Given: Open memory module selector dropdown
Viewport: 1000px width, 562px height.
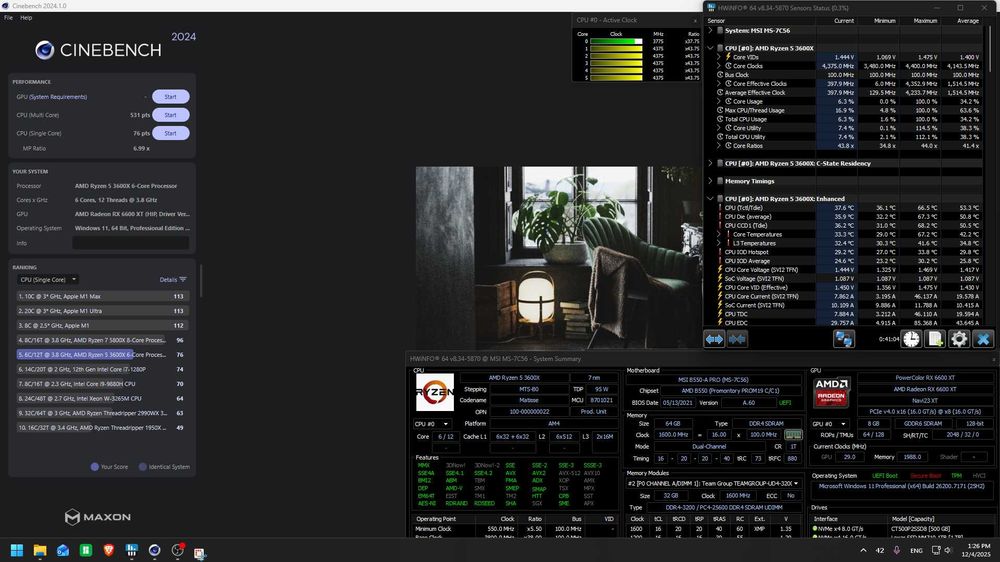Looking at the screenshot, I should click(x=713, y=484).
